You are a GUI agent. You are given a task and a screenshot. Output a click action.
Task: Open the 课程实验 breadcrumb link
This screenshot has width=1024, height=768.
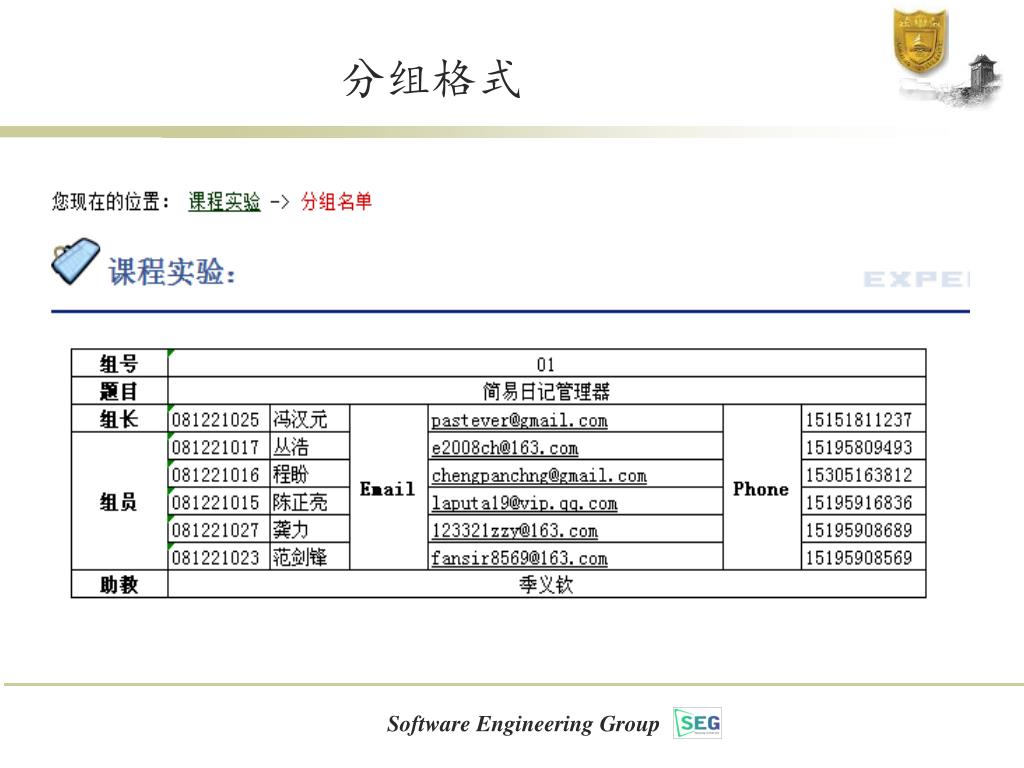tap(224, 201)
